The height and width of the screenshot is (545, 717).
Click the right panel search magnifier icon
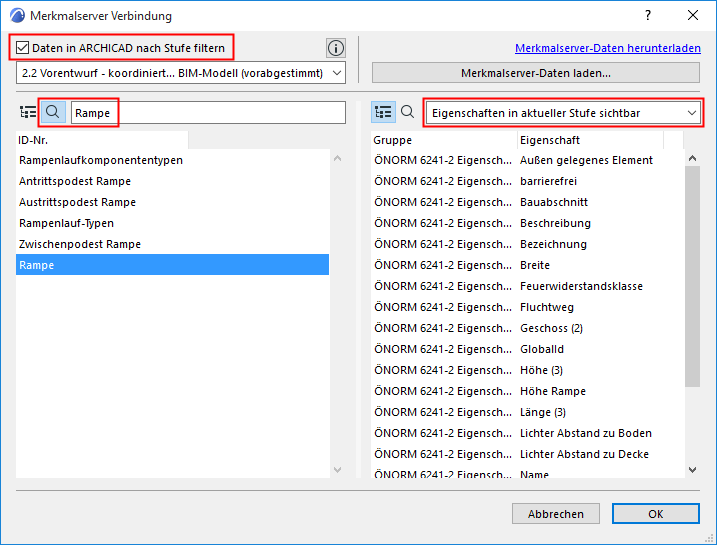[408, 113]
